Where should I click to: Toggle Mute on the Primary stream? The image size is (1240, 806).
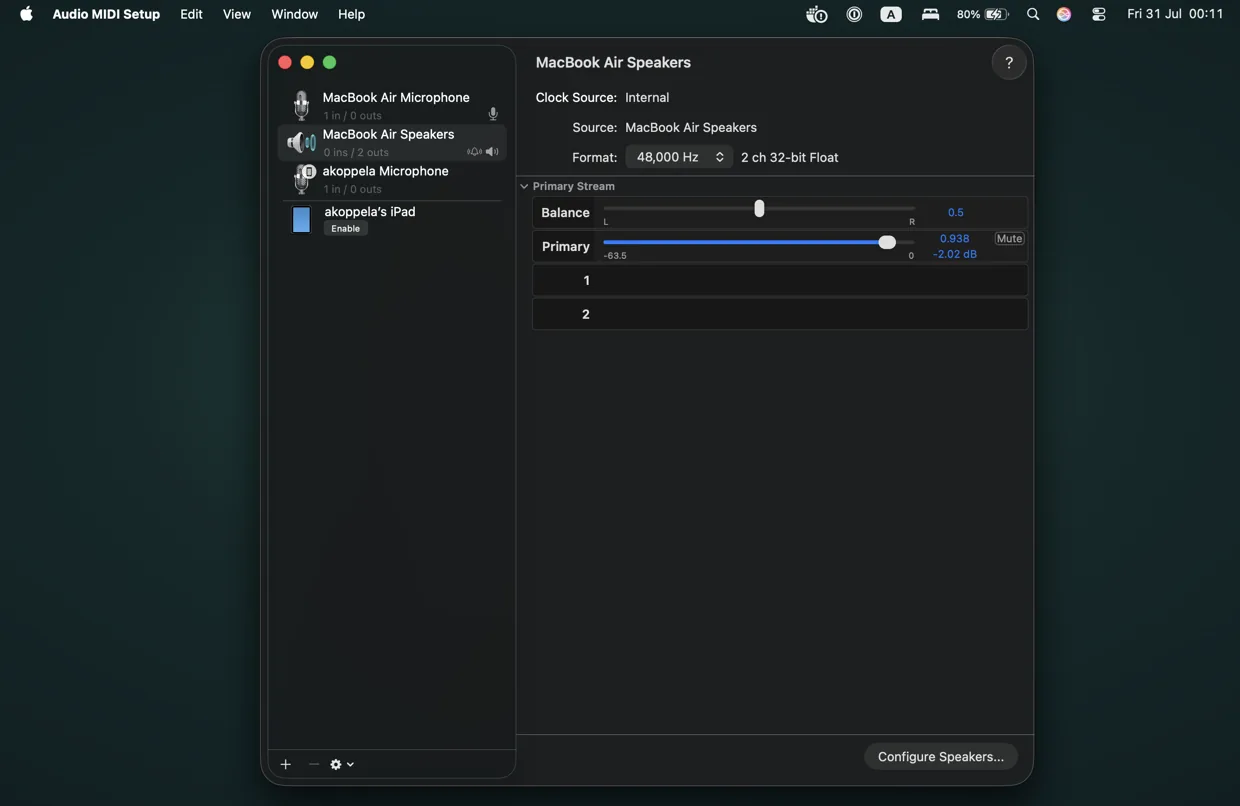click(1009, 238)
